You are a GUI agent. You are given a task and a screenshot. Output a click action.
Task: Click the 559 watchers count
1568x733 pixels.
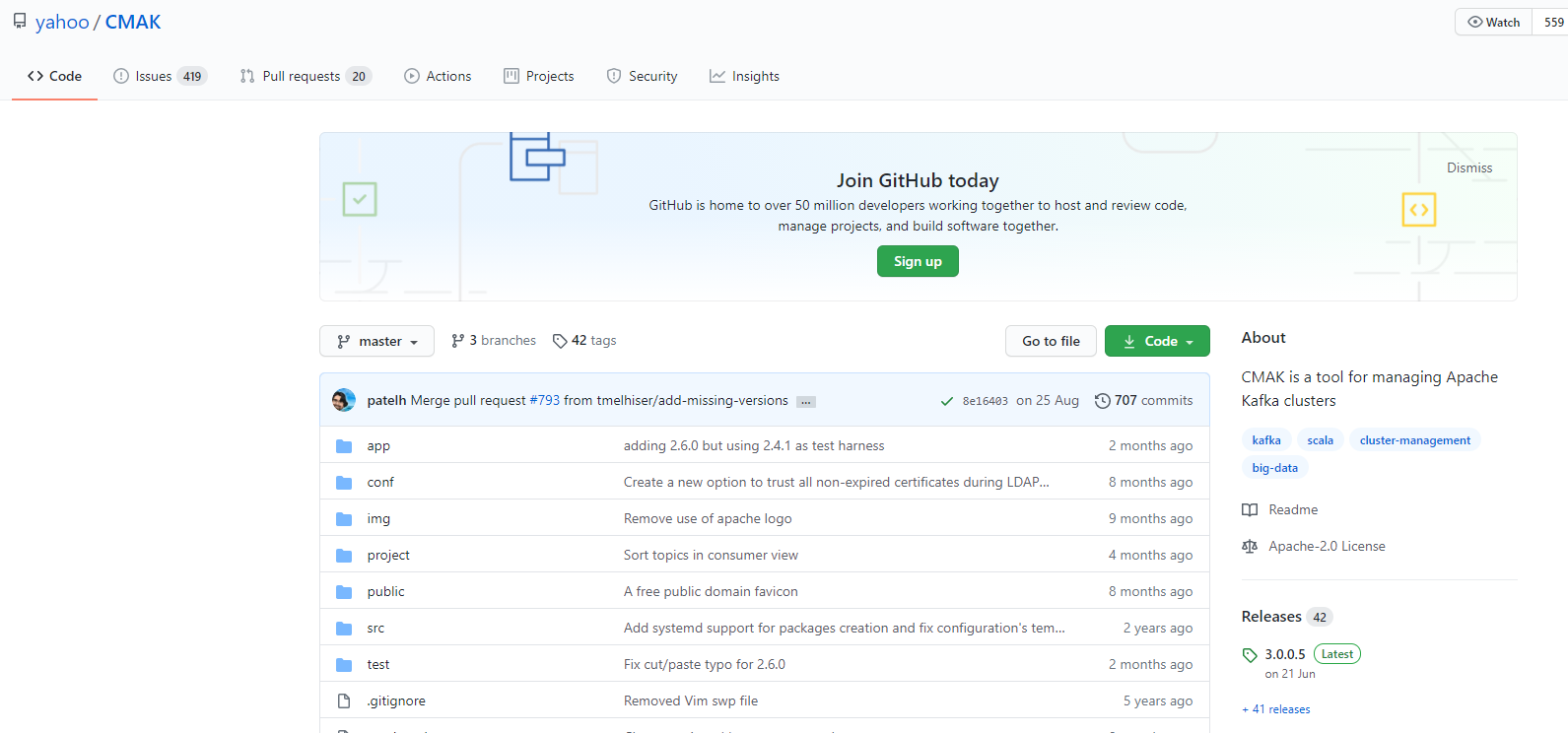coord(1553,22)
